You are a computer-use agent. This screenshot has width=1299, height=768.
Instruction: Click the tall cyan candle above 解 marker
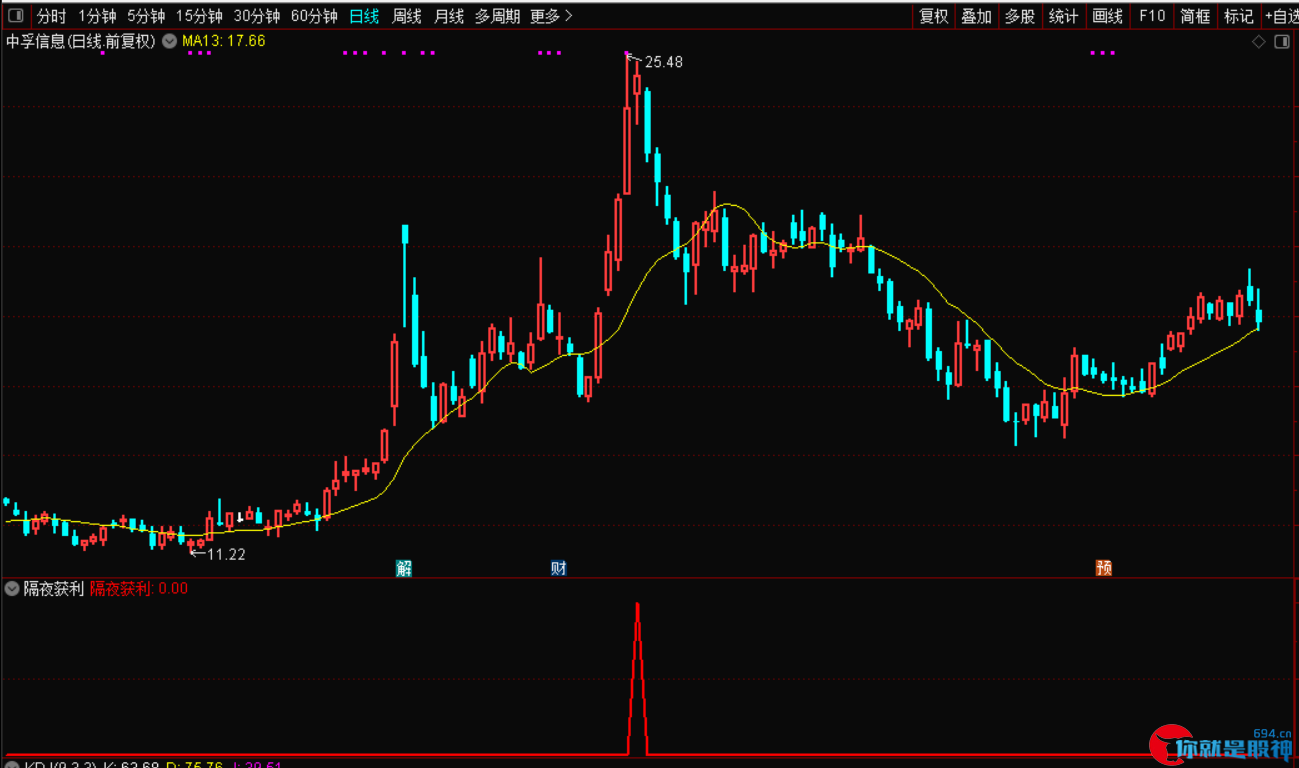coord(405,275)
